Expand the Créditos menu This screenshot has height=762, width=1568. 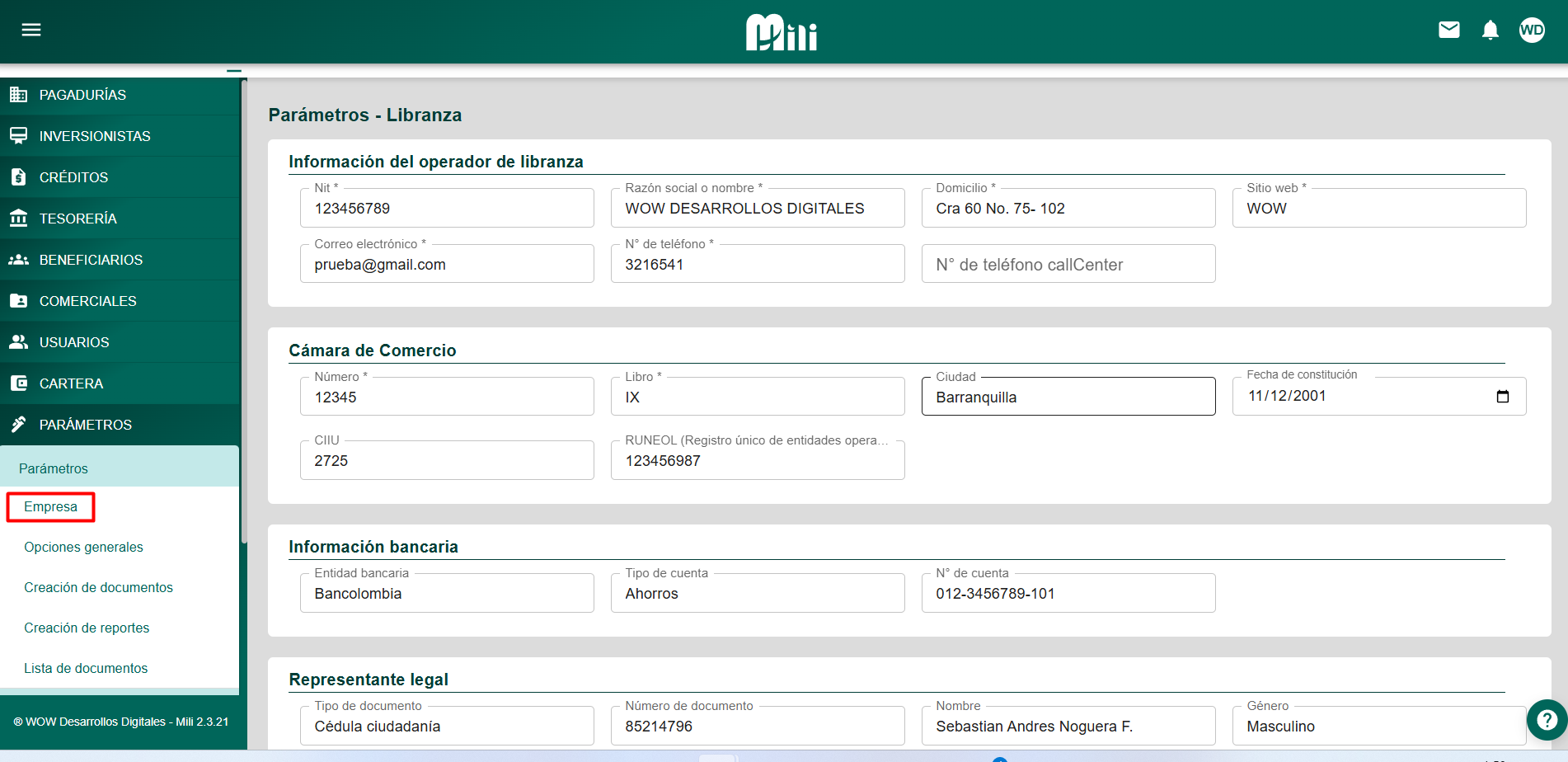coord(74,177)
